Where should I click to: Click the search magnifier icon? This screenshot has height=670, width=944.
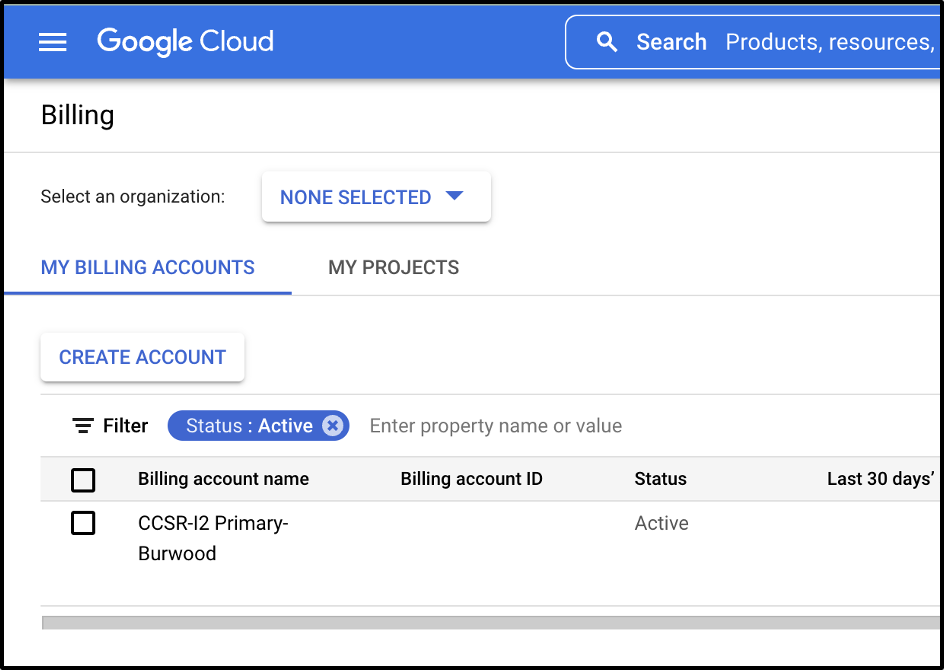pos(606,42)
